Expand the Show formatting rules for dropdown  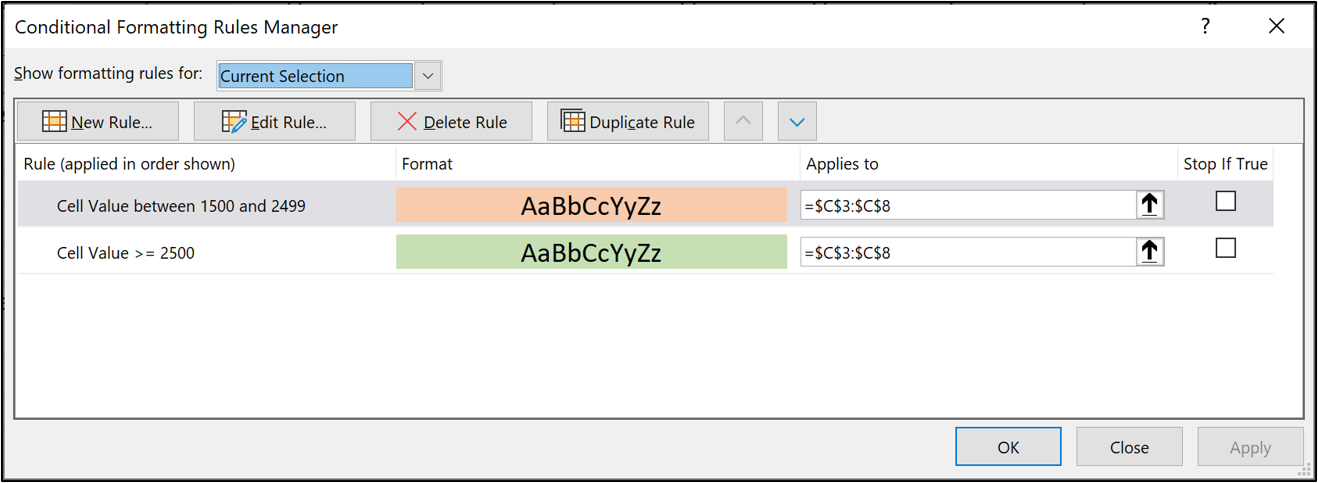(x=428, y=76)
